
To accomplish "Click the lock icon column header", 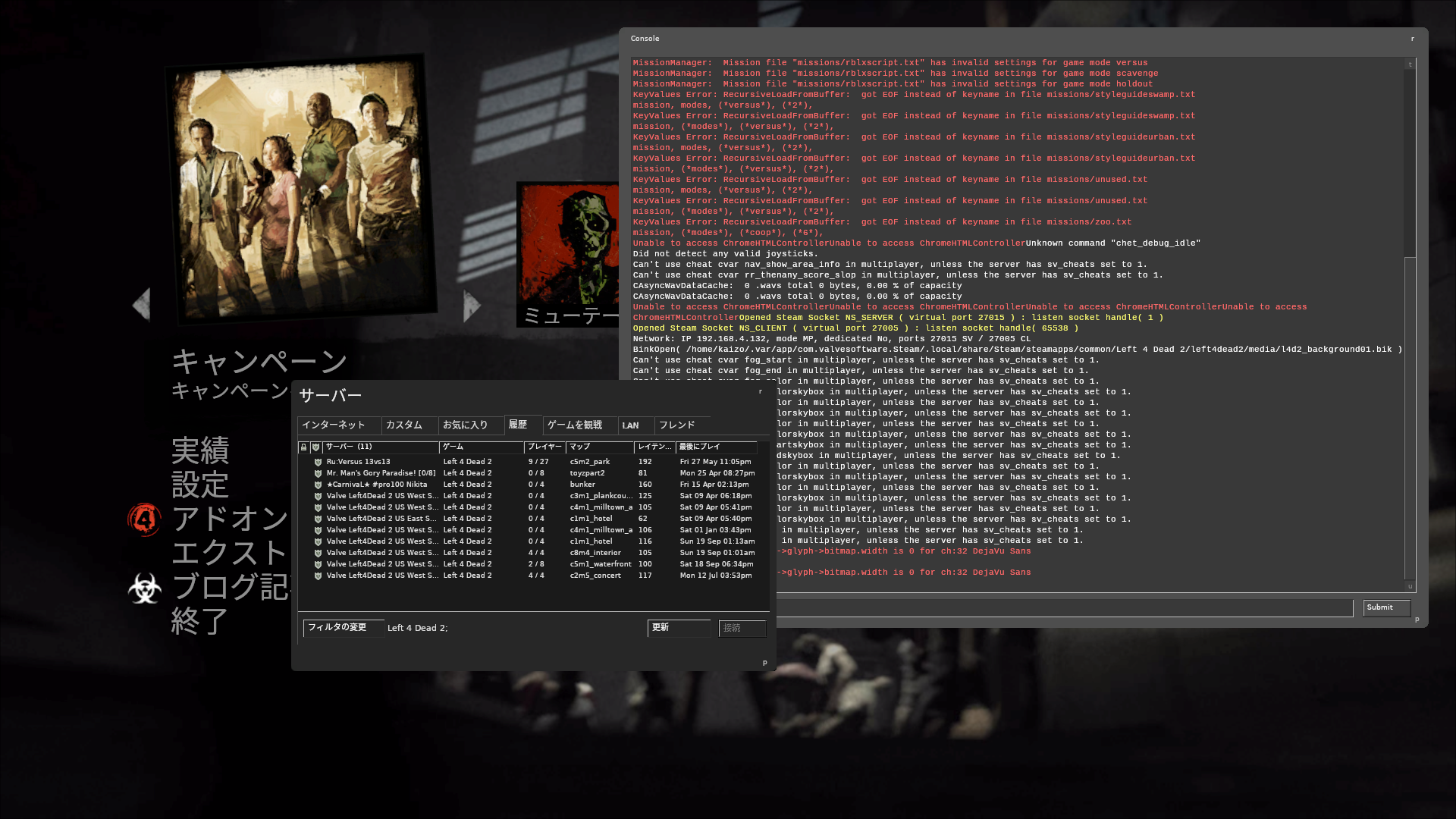I will [x=303, y=447].
